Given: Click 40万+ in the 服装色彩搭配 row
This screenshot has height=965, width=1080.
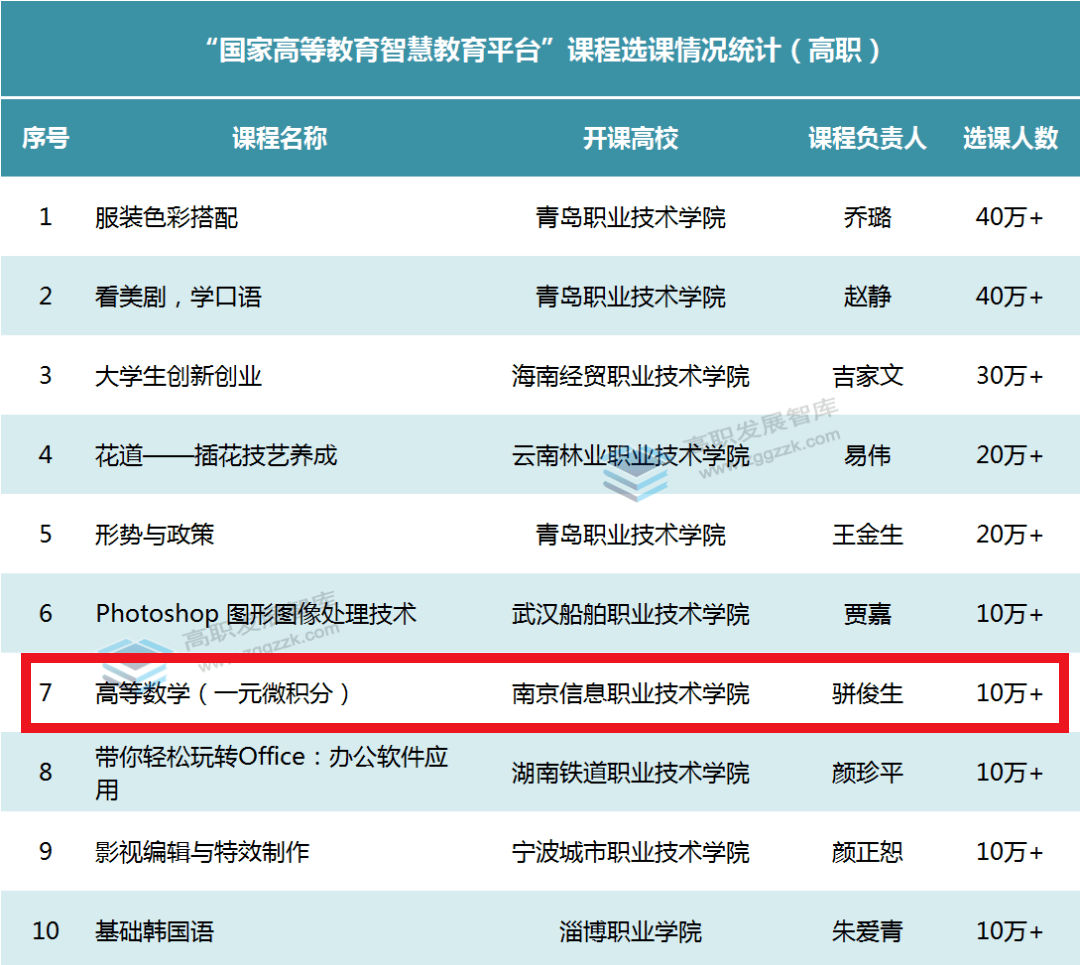Looking at the screenshot, I should (1009, 217).
